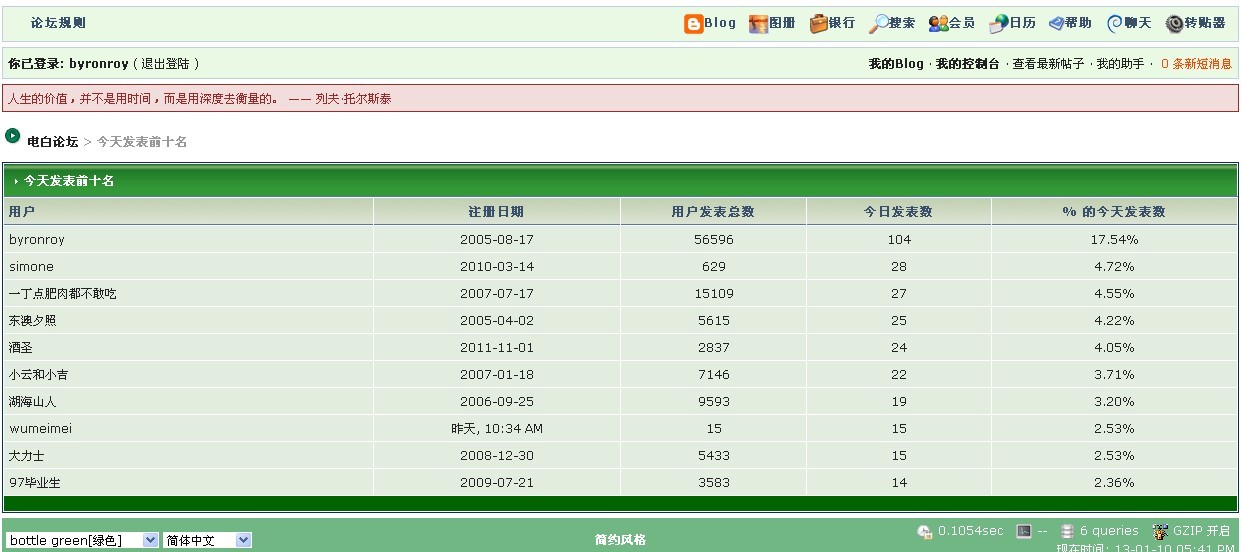Image resolution: width=1241 pixels, height=552 pixels.
Task: Open the 银行 bank briefcase icon
Action: click(819, 24)
